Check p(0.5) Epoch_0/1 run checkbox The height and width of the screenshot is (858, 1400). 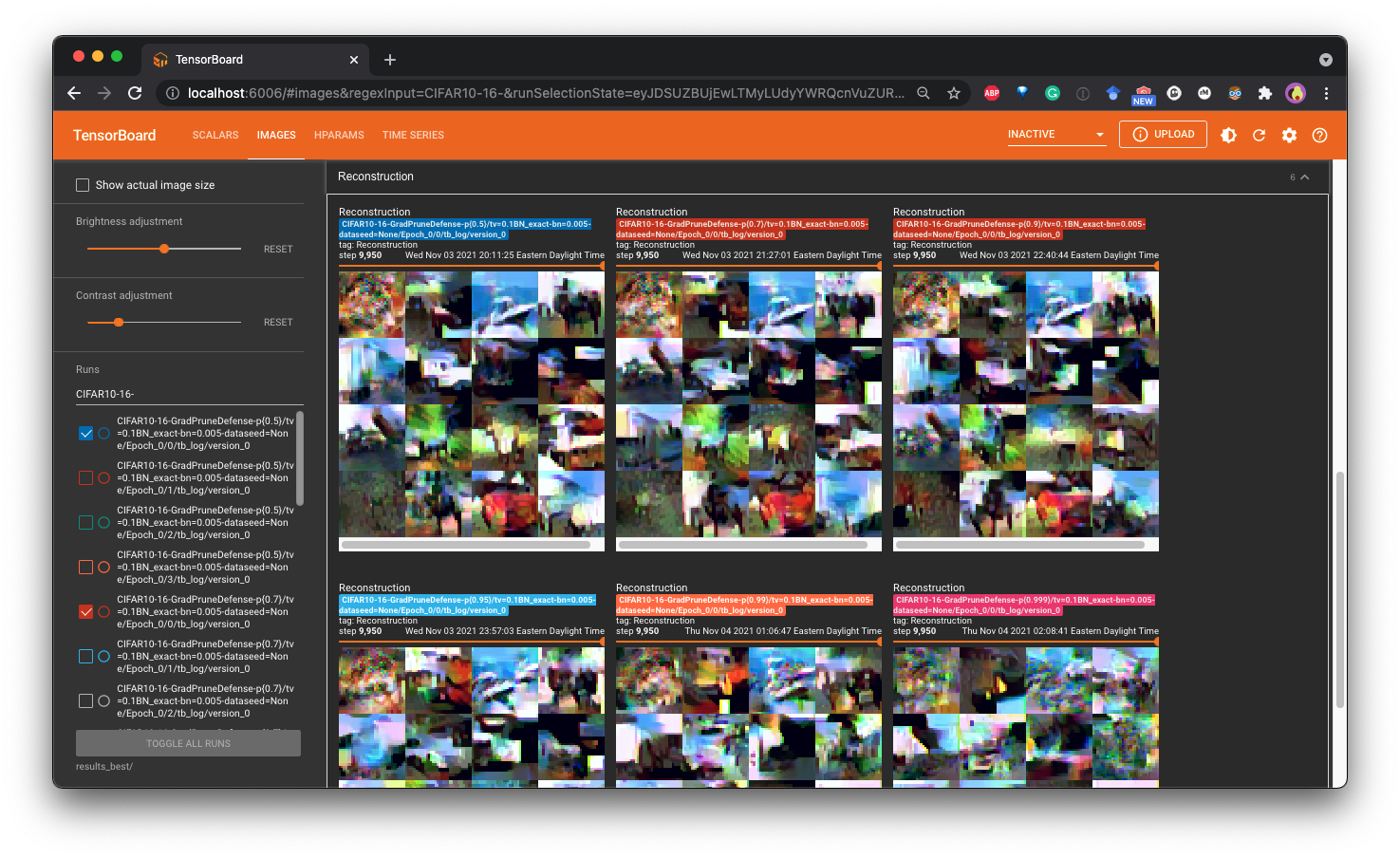point(85,477)
